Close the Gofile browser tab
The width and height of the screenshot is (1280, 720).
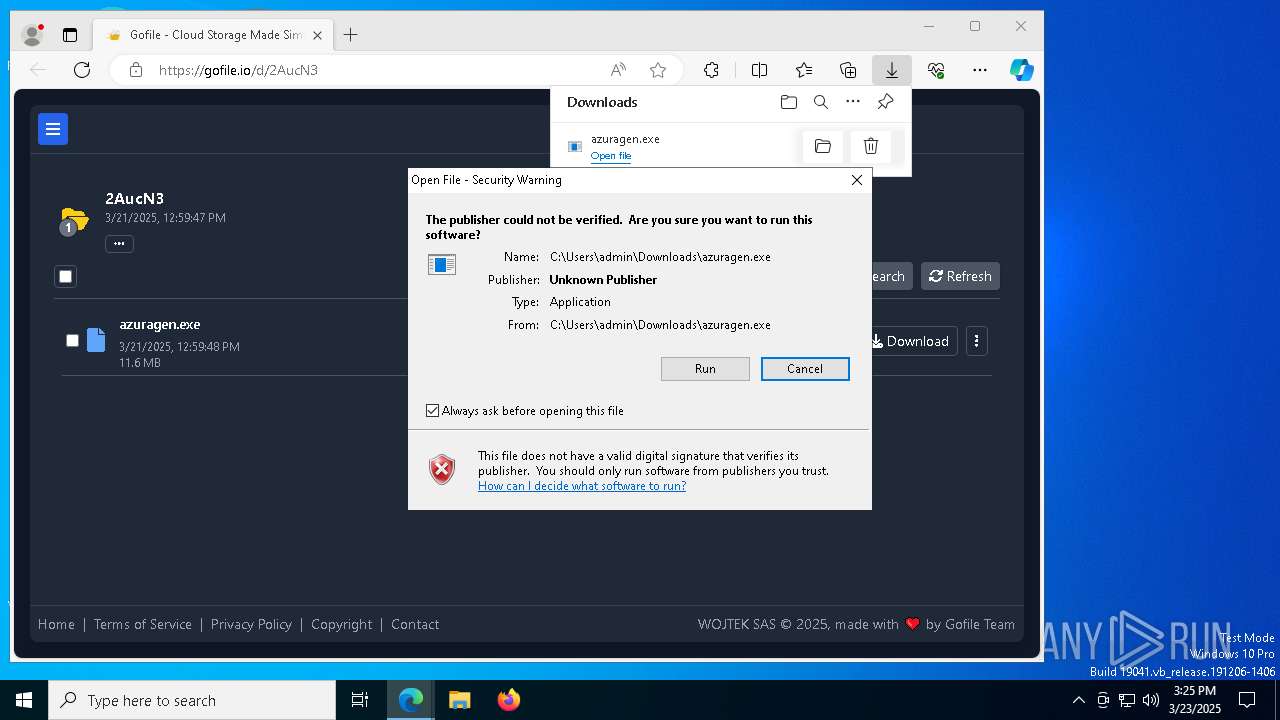coord(317,35)
